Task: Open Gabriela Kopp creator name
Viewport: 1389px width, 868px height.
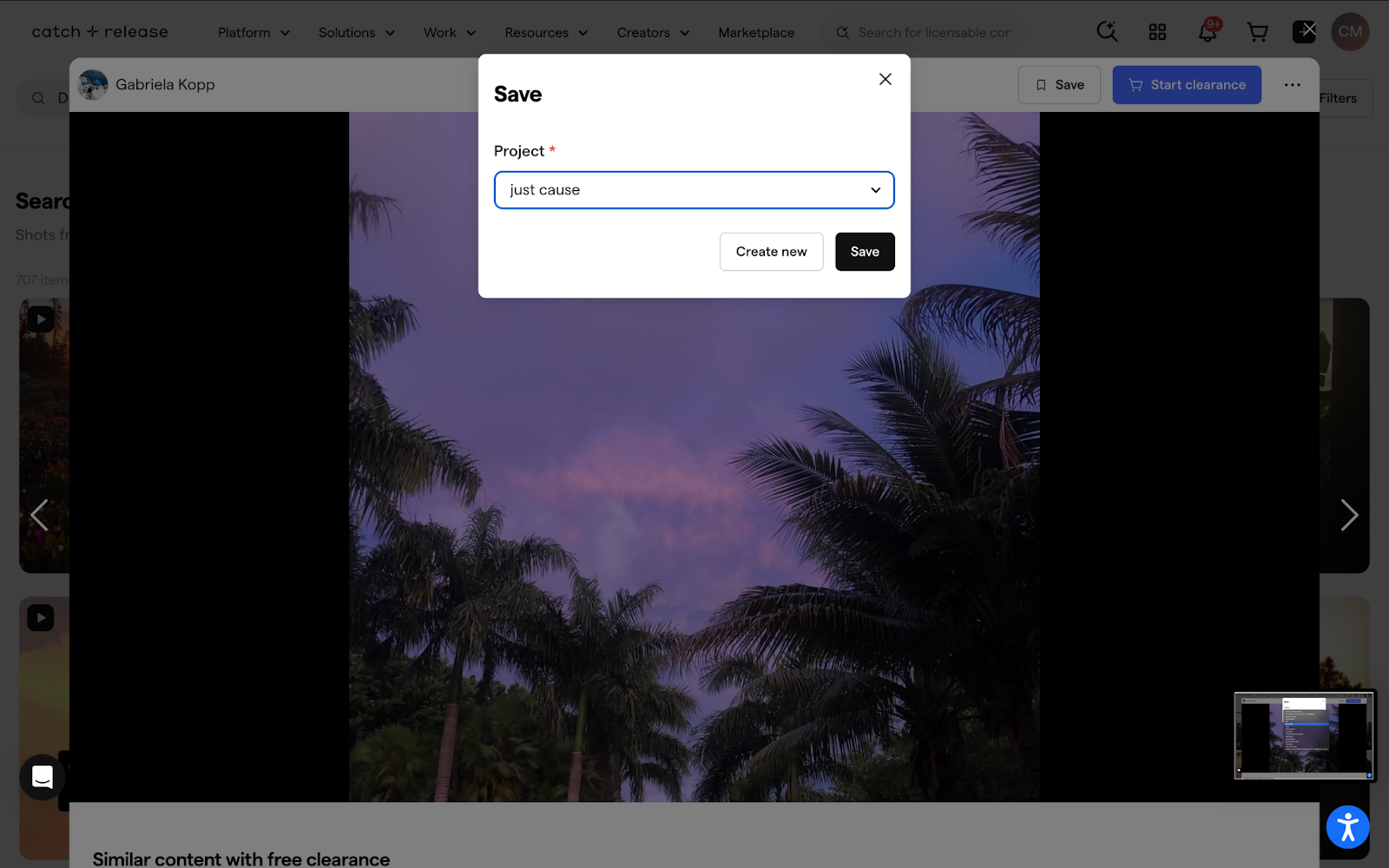Action: pyautogui.click(x=165, y=85)
